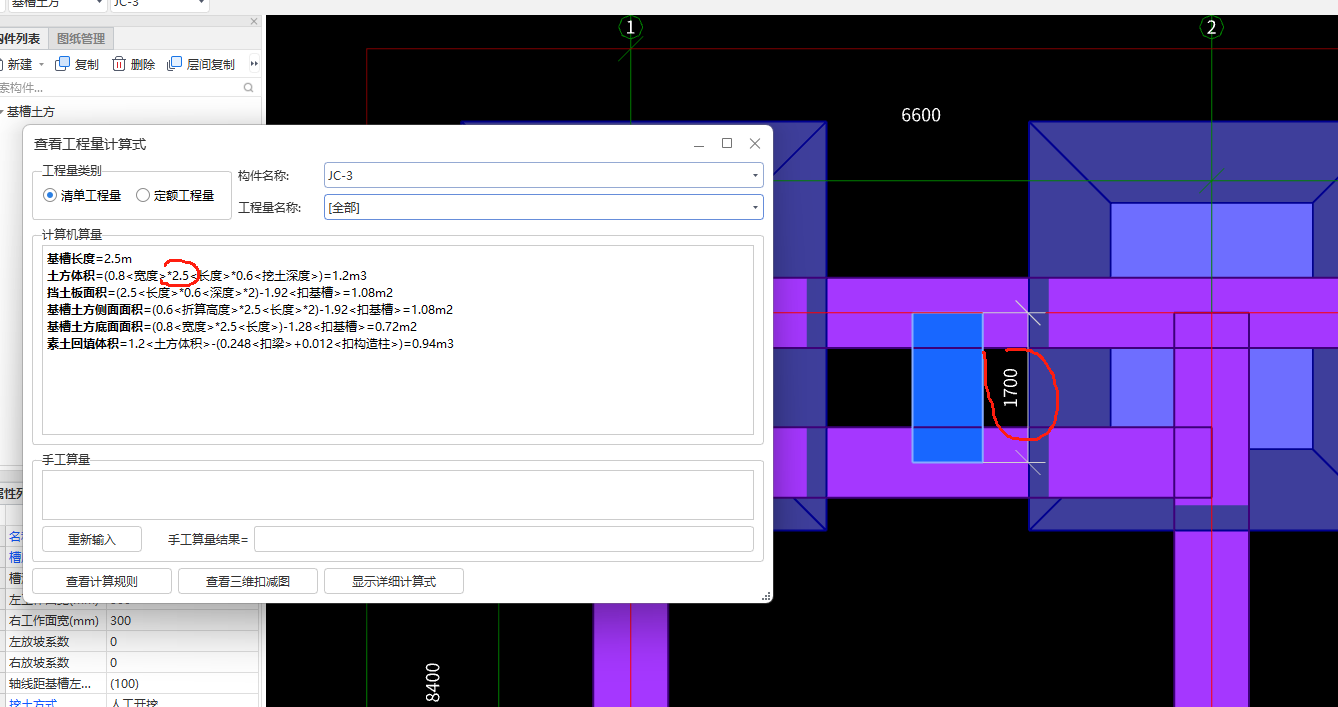Click the 1700 dimension label
The image size is (1338, 707).
pos(1010,387)
